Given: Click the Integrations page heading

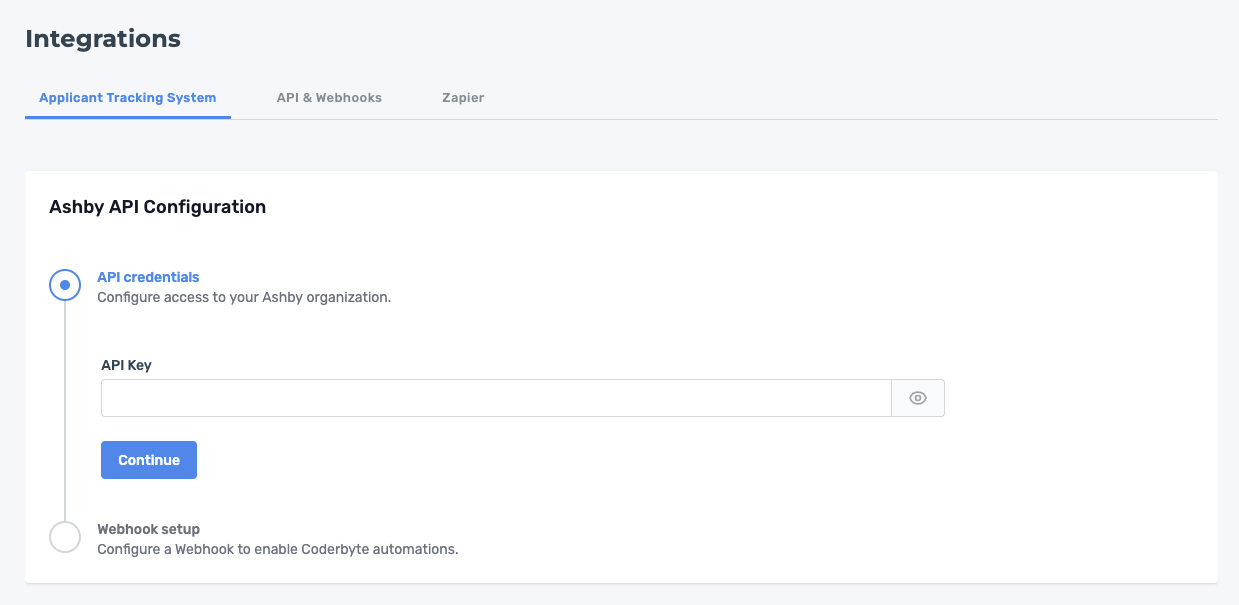Looking at the screenshot, I should pos(103,39).
